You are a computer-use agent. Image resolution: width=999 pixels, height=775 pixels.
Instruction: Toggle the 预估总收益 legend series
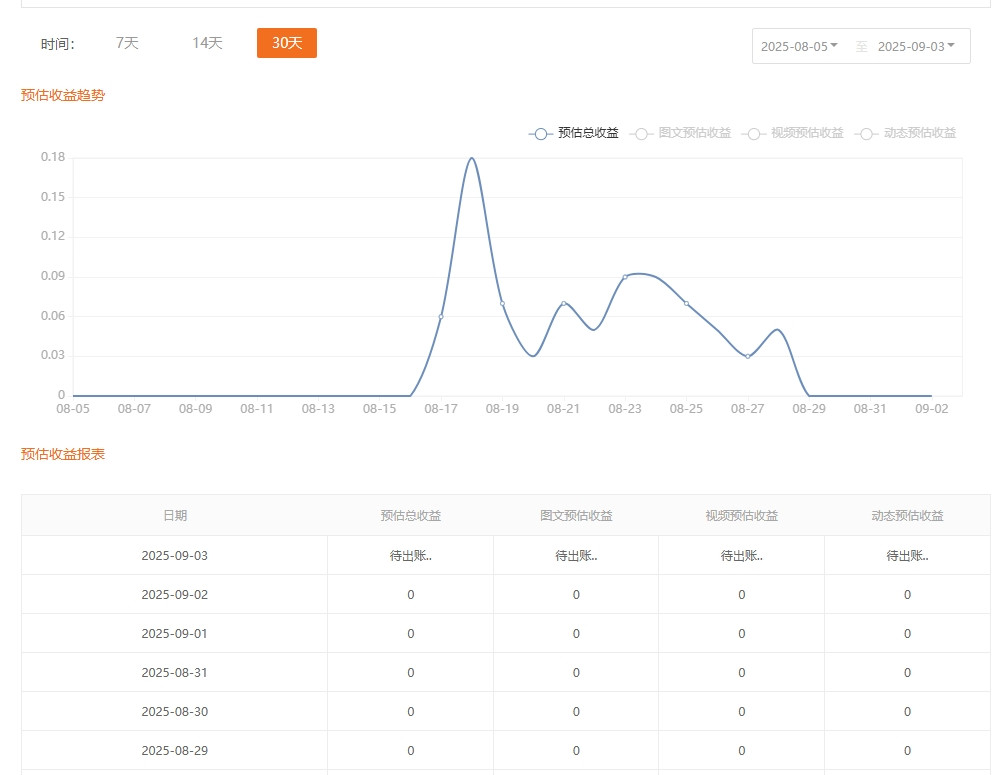[x=573, y=133]
